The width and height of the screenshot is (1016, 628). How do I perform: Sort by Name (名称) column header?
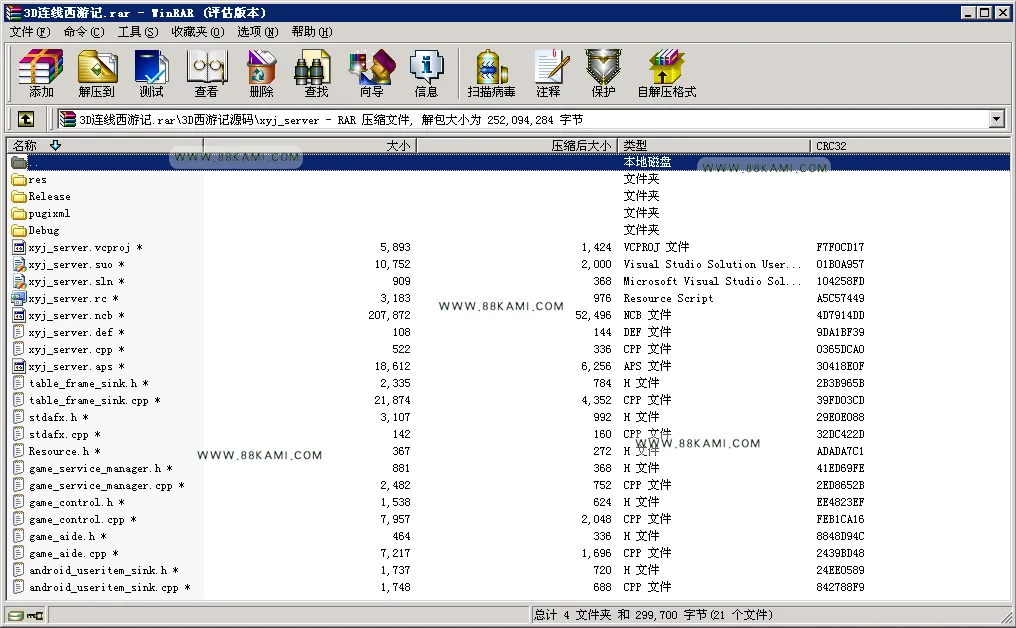[x=105, y=146]
